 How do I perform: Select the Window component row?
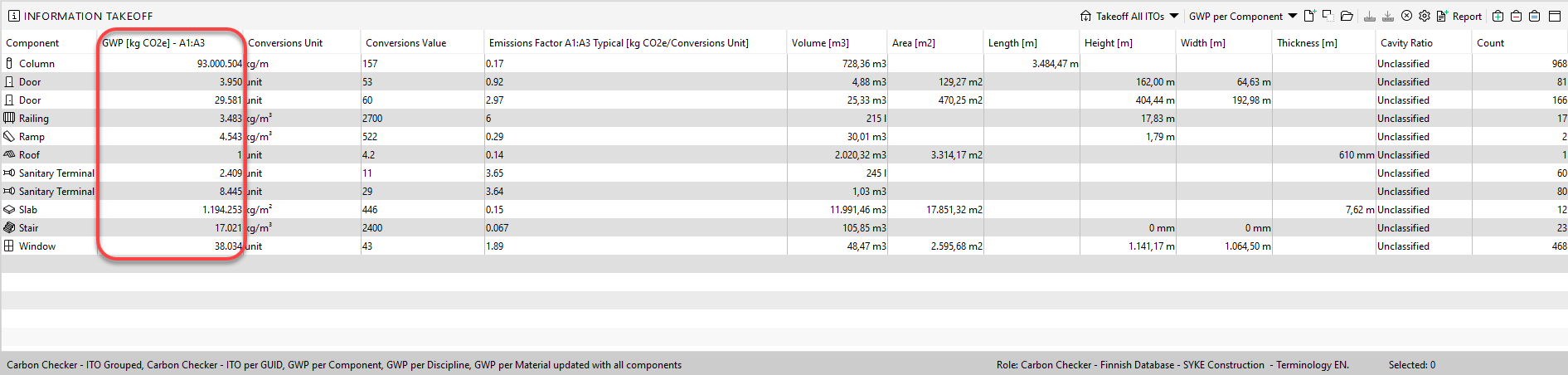pyautogui.click(x=37, y=246)
